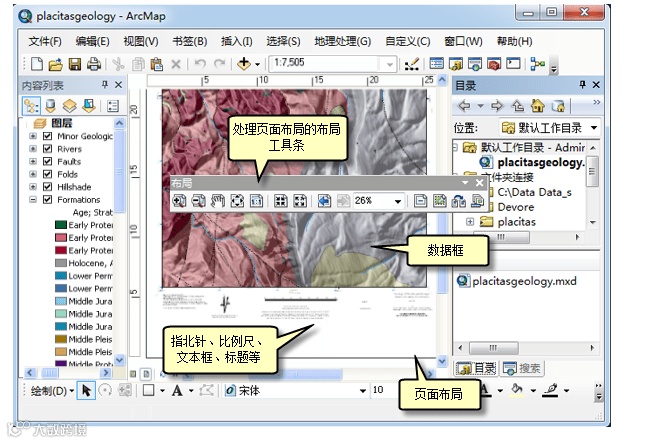Uncheck the Minor Geologic layer

(48, 136)
